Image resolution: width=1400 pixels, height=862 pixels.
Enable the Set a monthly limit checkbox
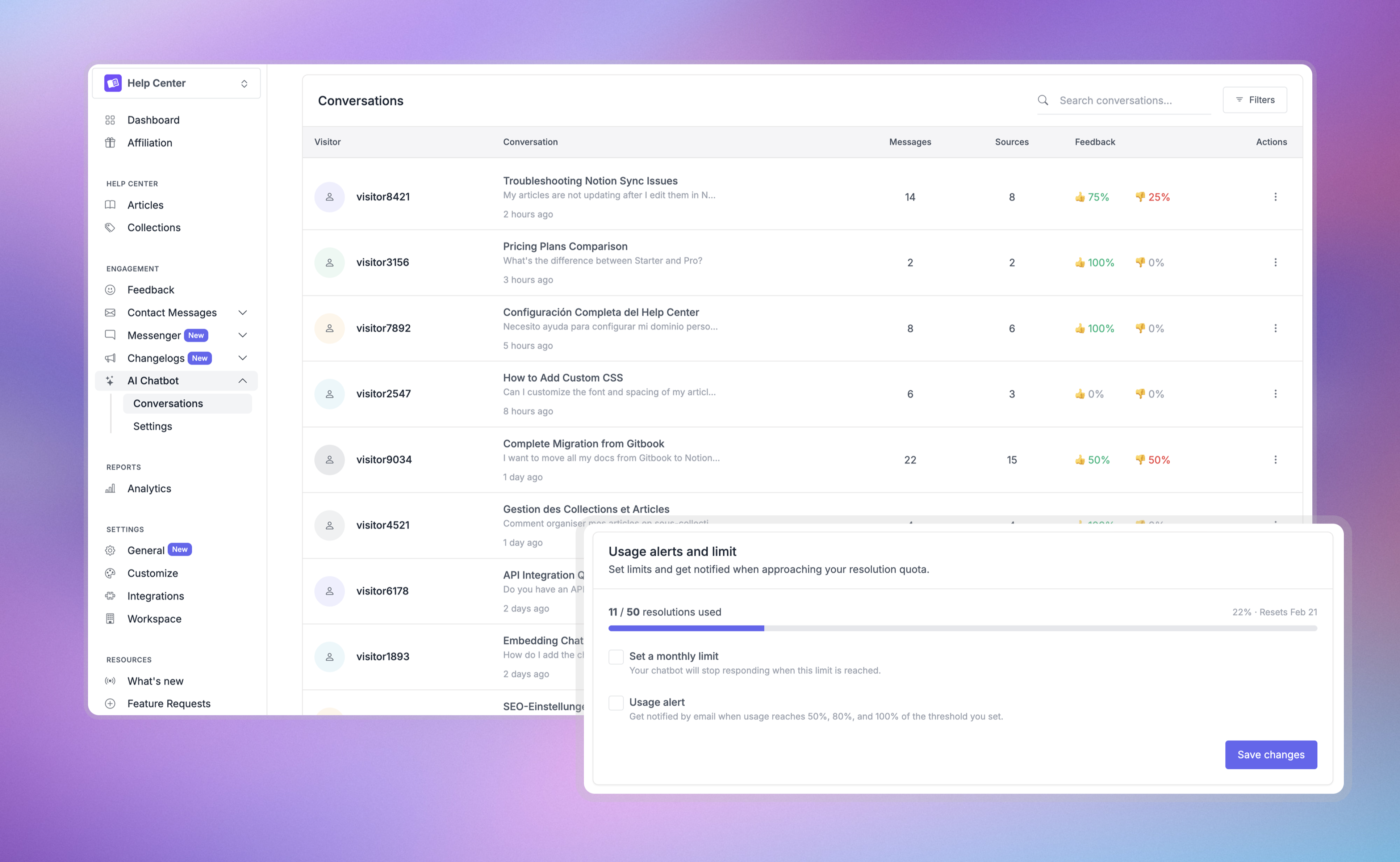click(x=616, y=657)
